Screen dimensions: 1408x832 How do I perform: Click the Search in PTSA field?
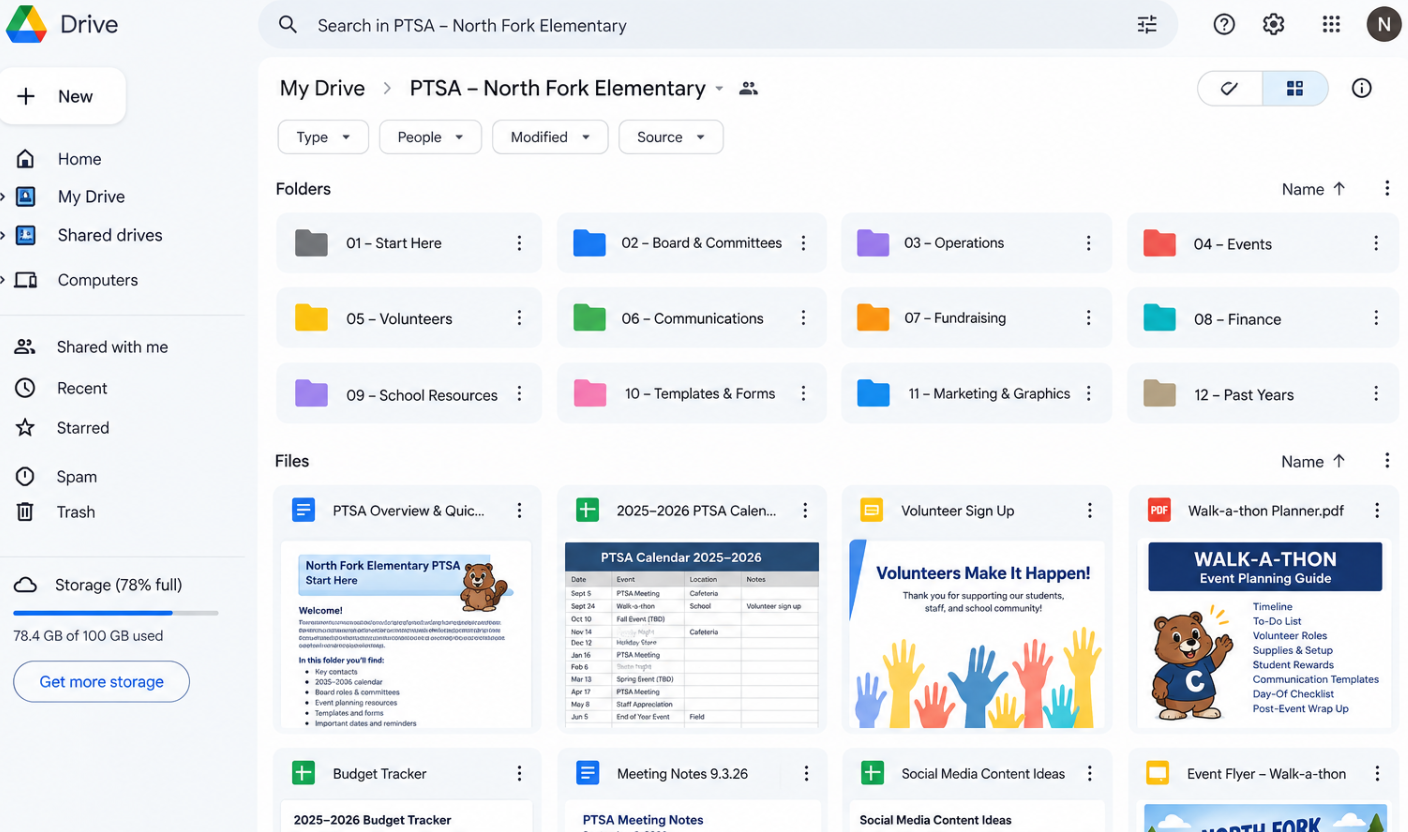718,25
